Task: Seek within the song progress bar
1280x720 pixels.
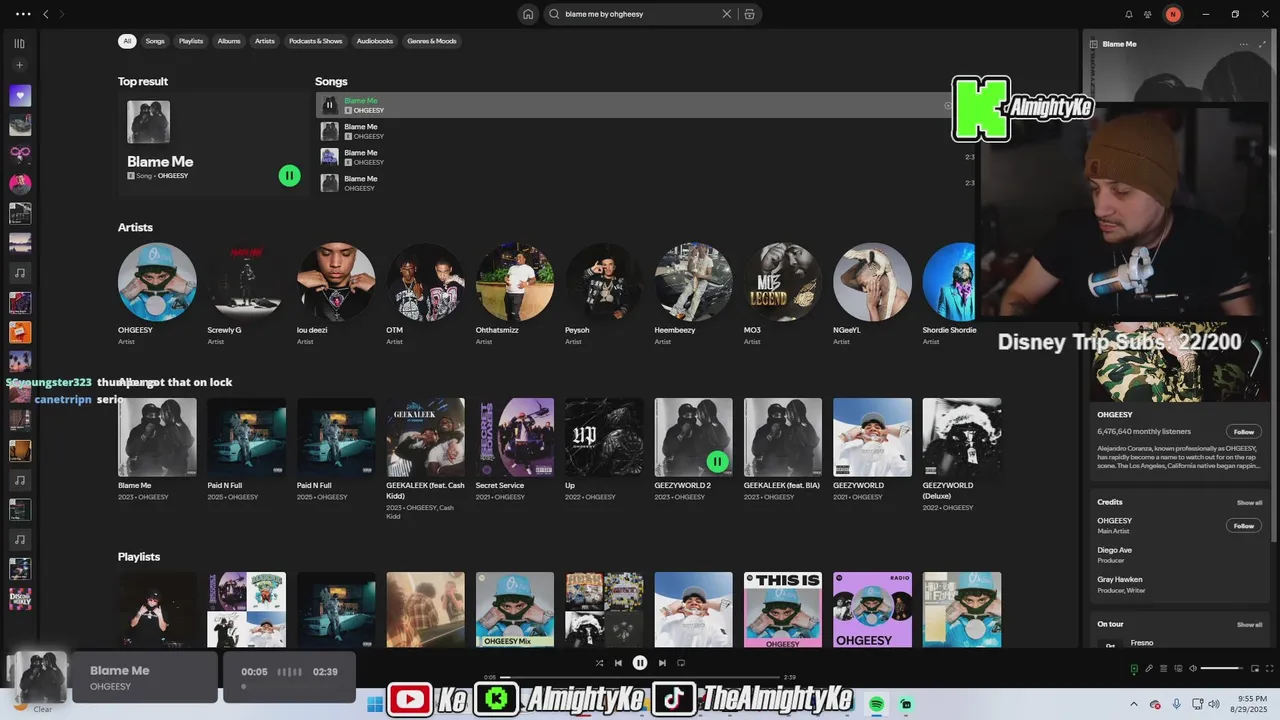Action: 640,678
